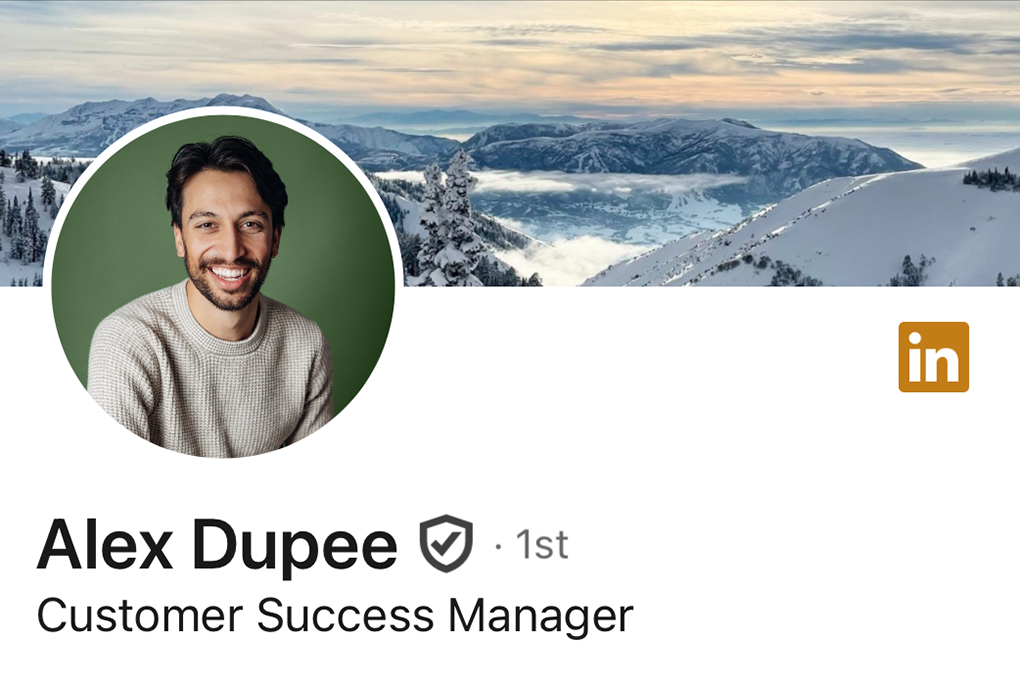Click the word "Customer" in the headline
This screenshot has height=685, width=1020.
[140, 615]
